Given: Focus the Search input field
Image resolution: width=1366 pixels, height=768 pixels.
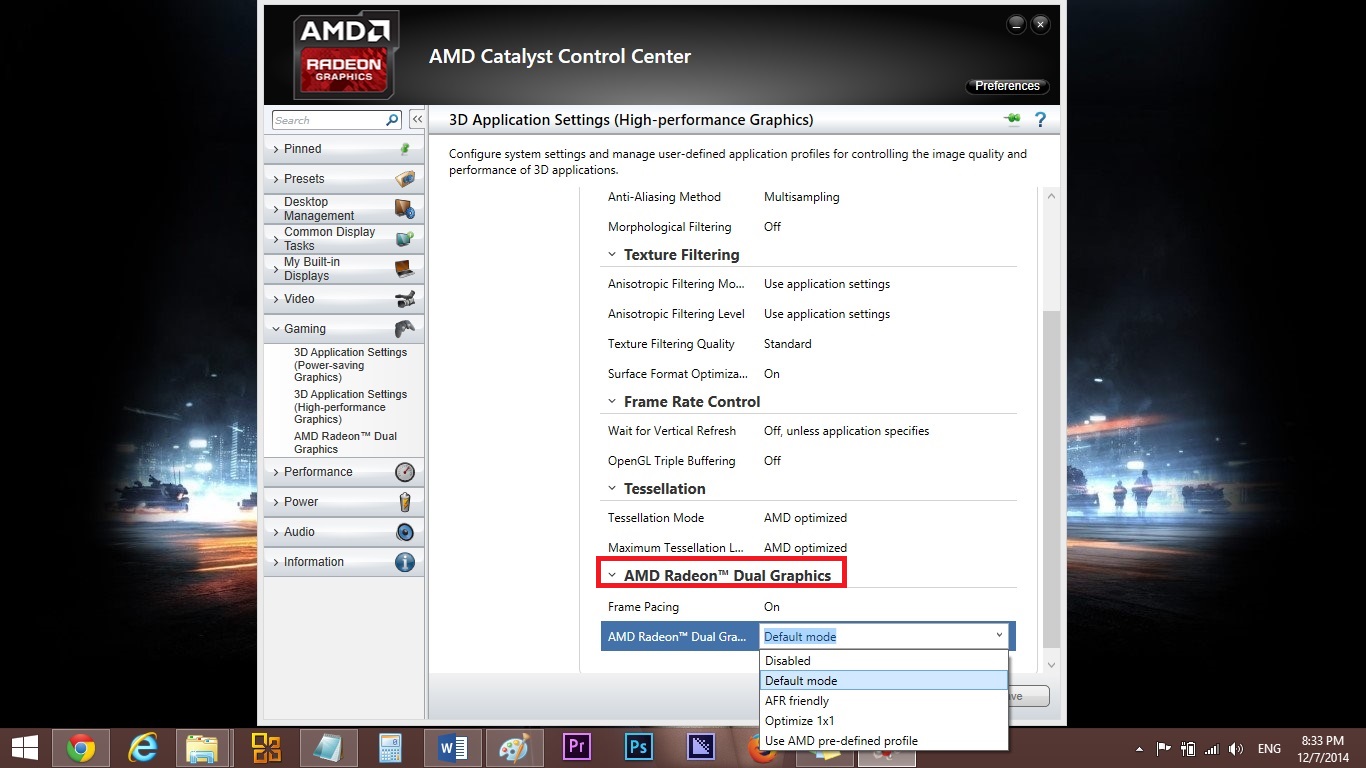Looking at the screenshot, I should click(x=328, y=120).
